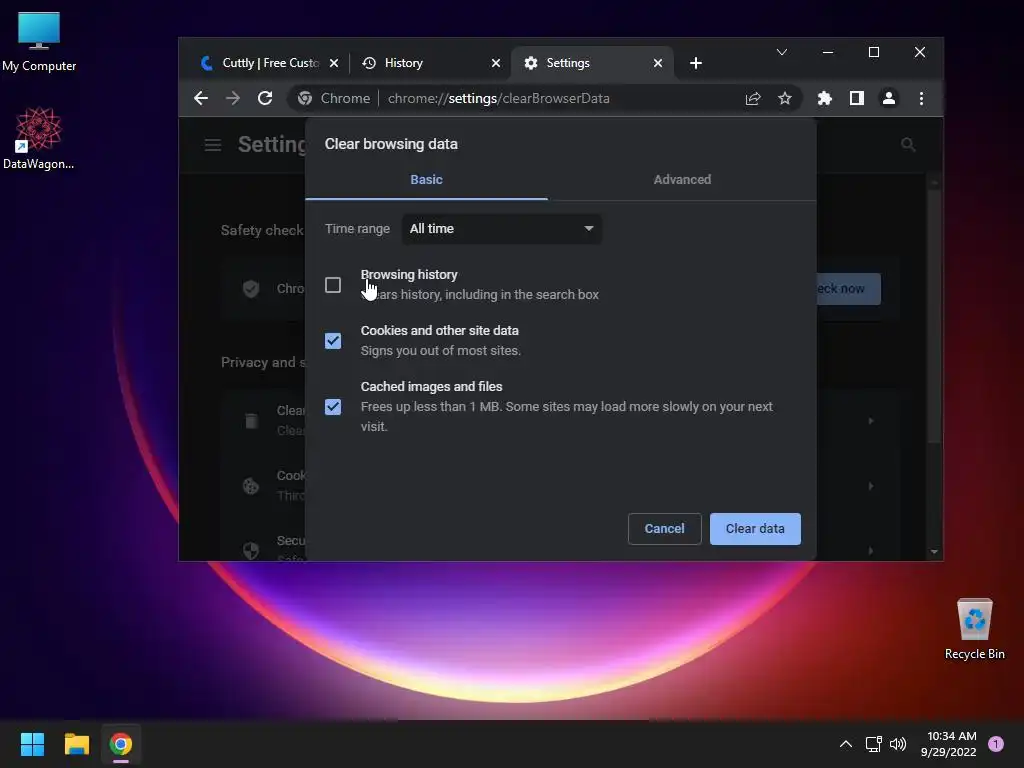Switch to the Advanced tab

point(682,180)
